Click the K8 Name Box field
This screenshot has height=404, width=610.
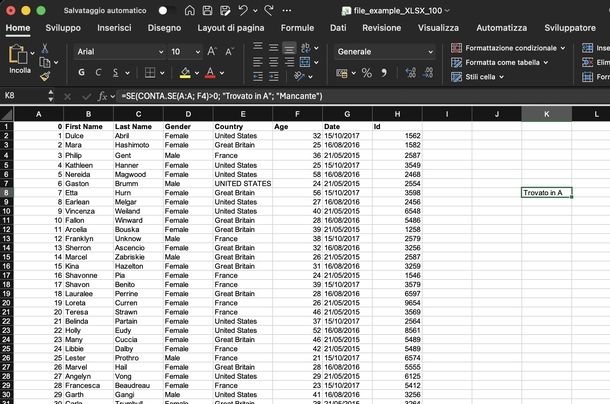pos(25,96)
